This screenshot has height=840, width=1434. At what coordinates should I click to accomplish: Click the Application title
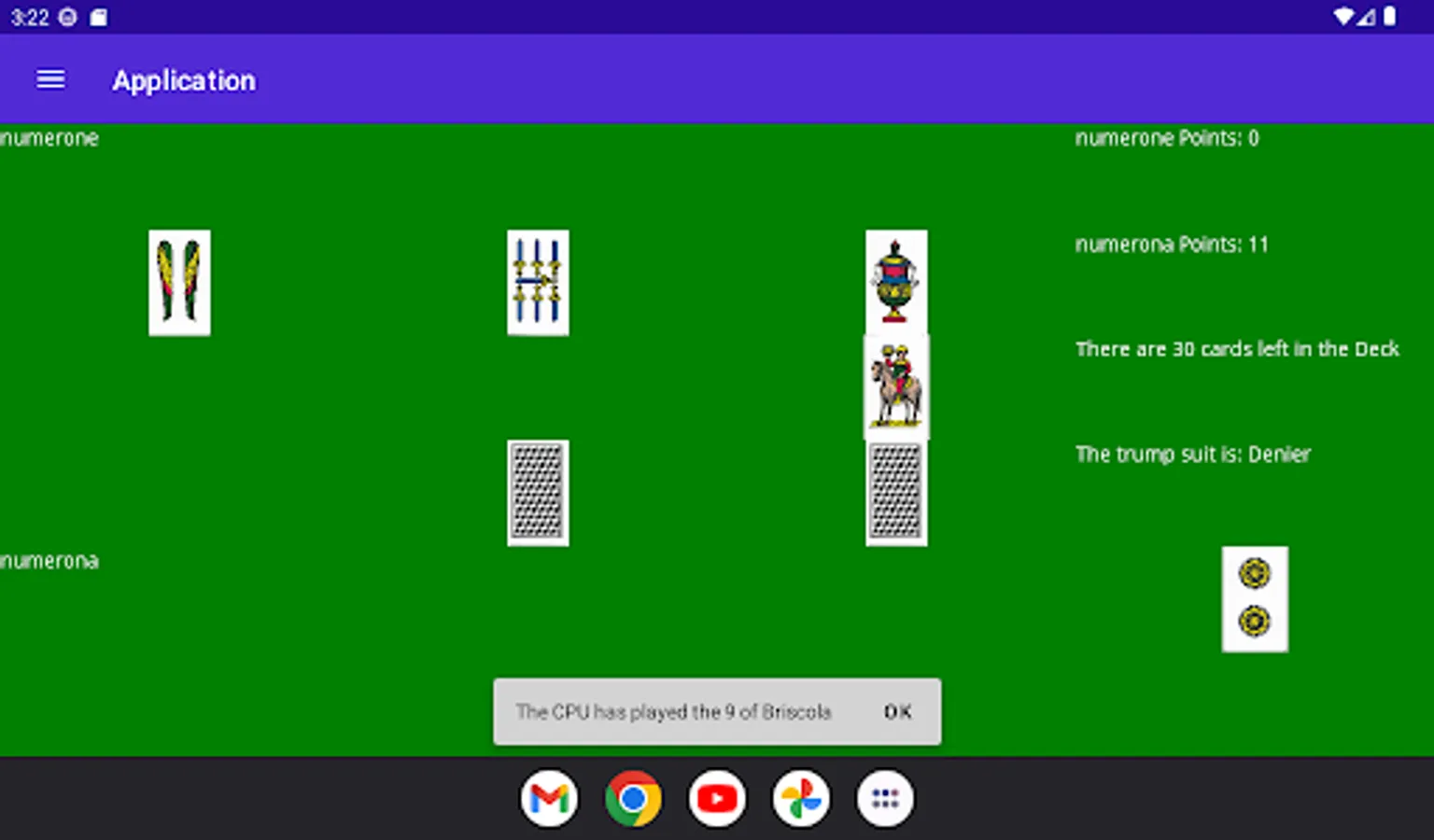pos(184,80)
